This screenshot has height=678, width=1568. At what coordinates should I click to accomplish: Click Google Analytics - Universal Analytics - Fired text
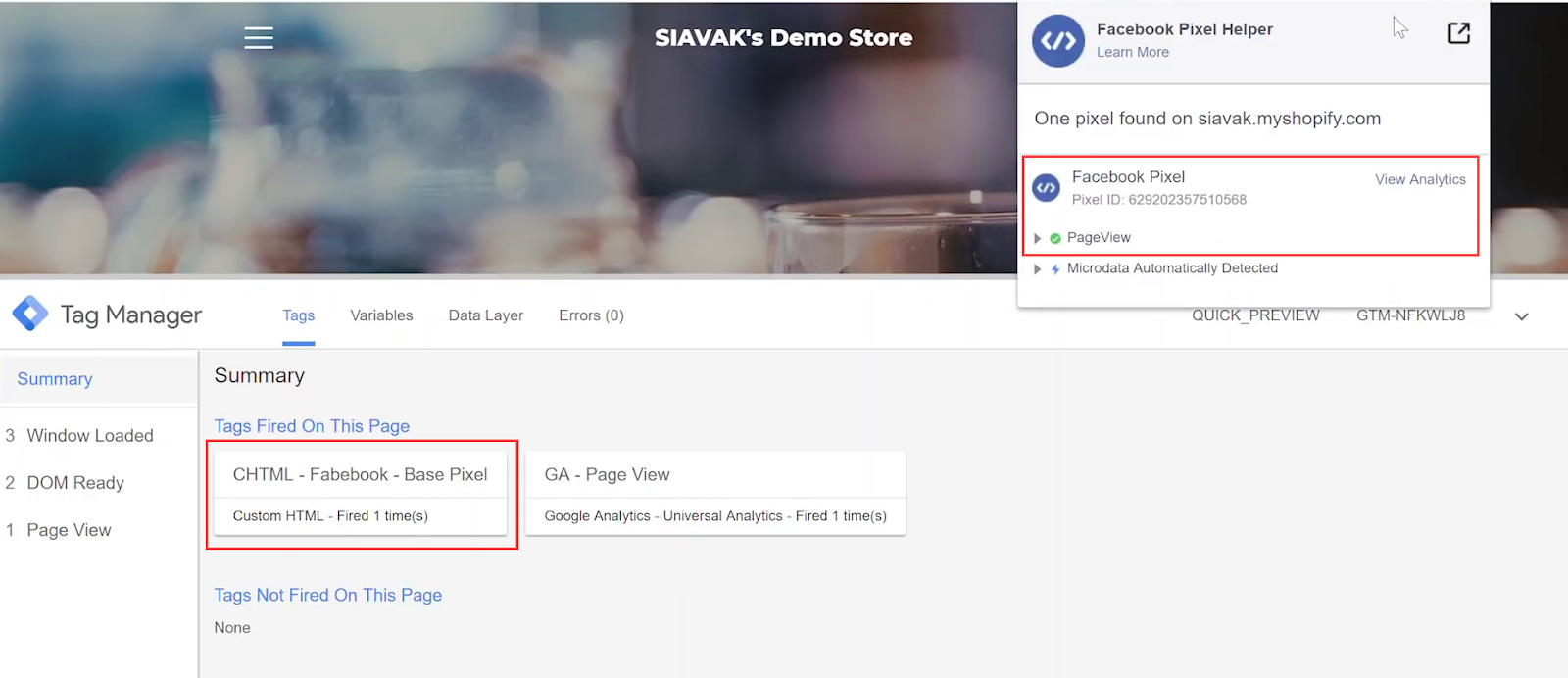(x=715, y=516)
